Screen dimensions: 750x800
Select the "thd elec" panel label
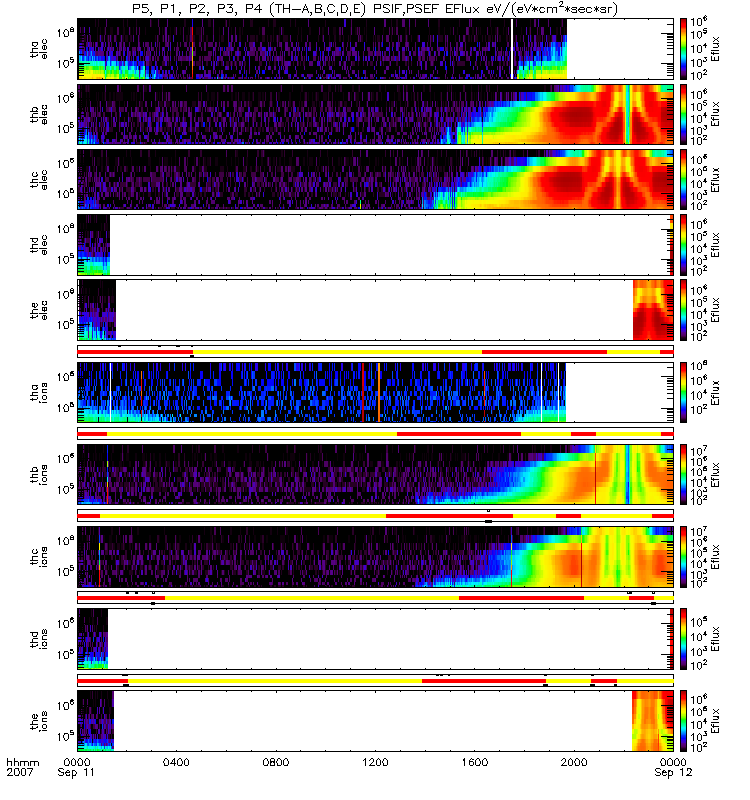[x=38, y=245]
